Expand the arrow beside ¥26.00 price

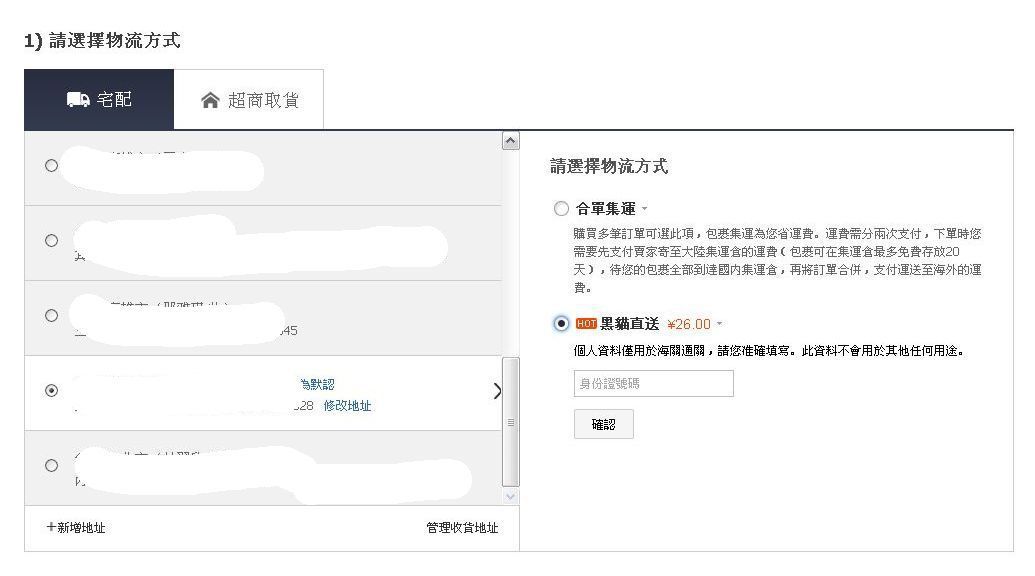(x=719, y=324)
